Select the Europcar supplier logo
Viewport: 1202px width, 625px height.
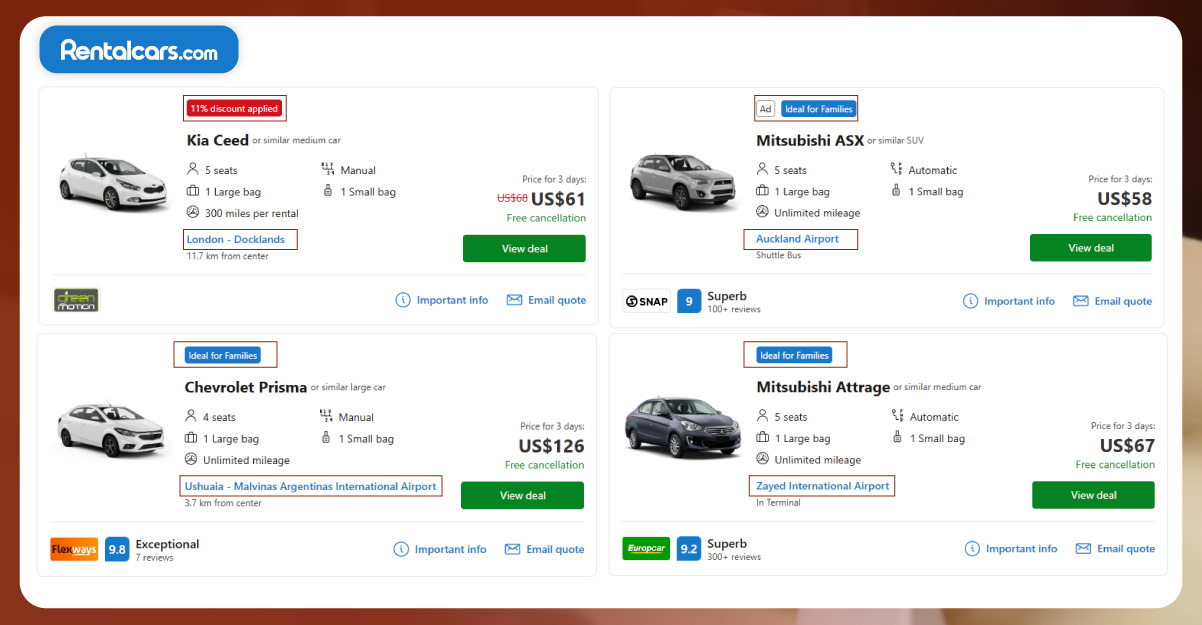(x=646, y=548)
